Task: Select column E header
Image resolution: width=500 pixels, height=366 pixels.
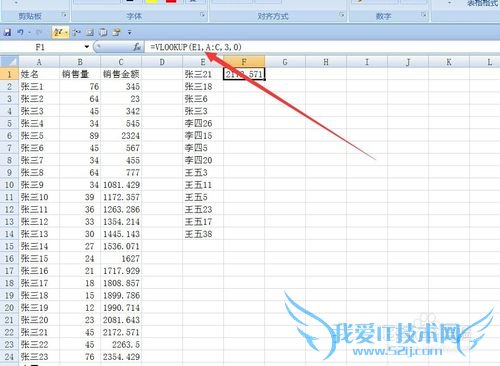Action: [x=203, y=62]
